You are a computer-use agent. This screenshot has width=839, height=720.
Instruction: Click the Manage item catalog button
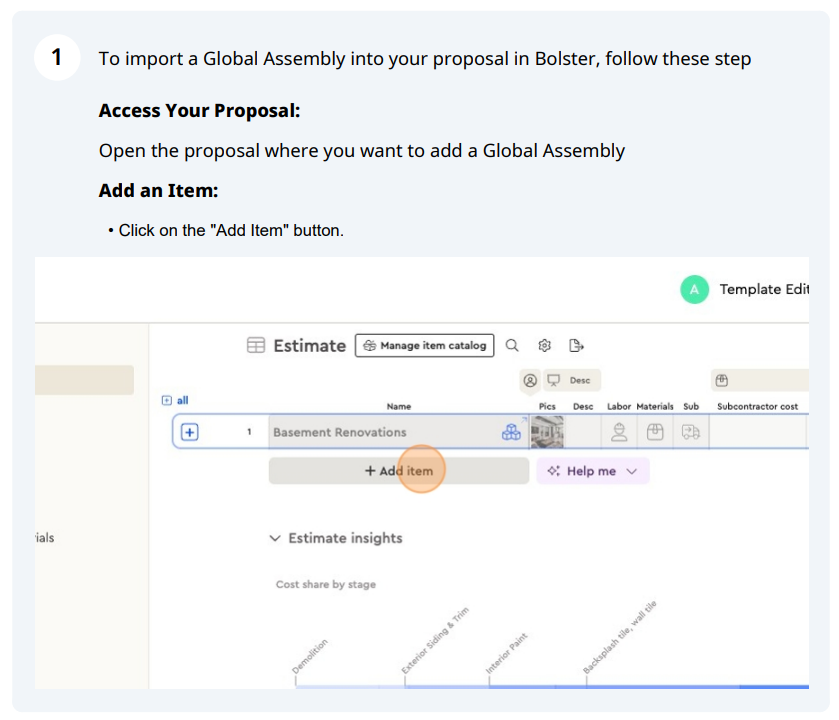[424, 346]
